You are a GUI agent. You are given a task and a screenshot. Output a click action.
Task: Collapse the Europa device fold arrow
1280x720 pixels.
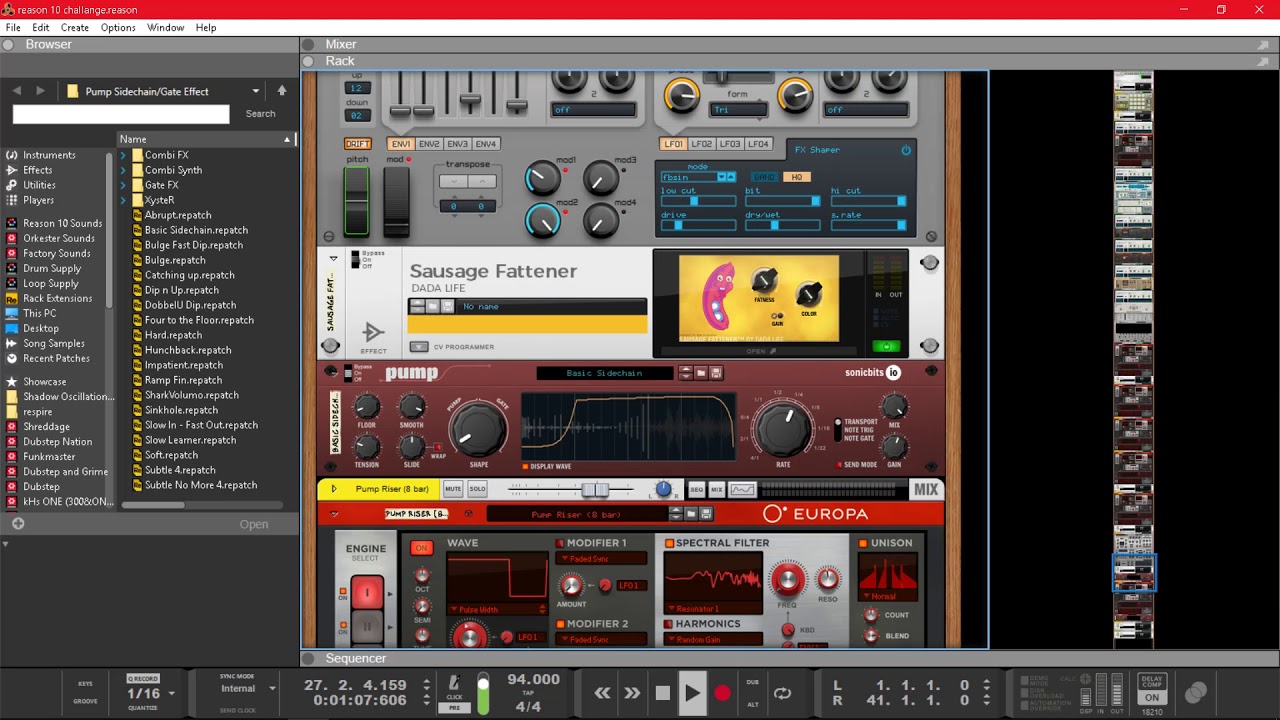[x=334, y=514]
